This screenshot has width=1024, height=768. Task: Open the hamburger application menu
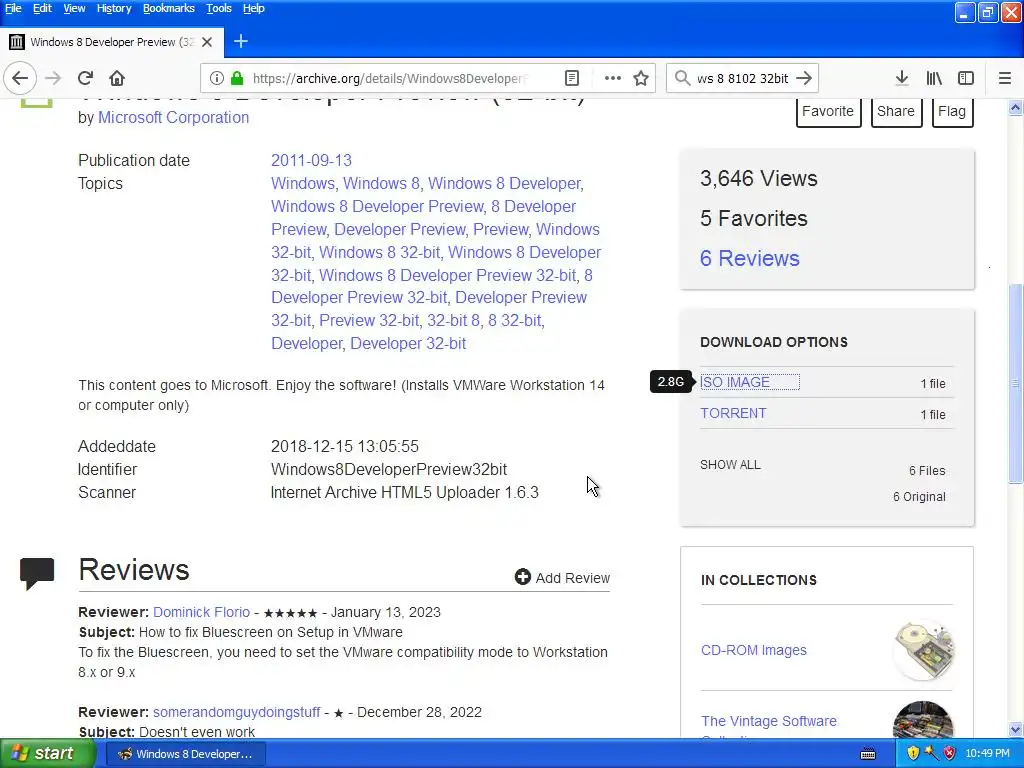point(1005,78)
